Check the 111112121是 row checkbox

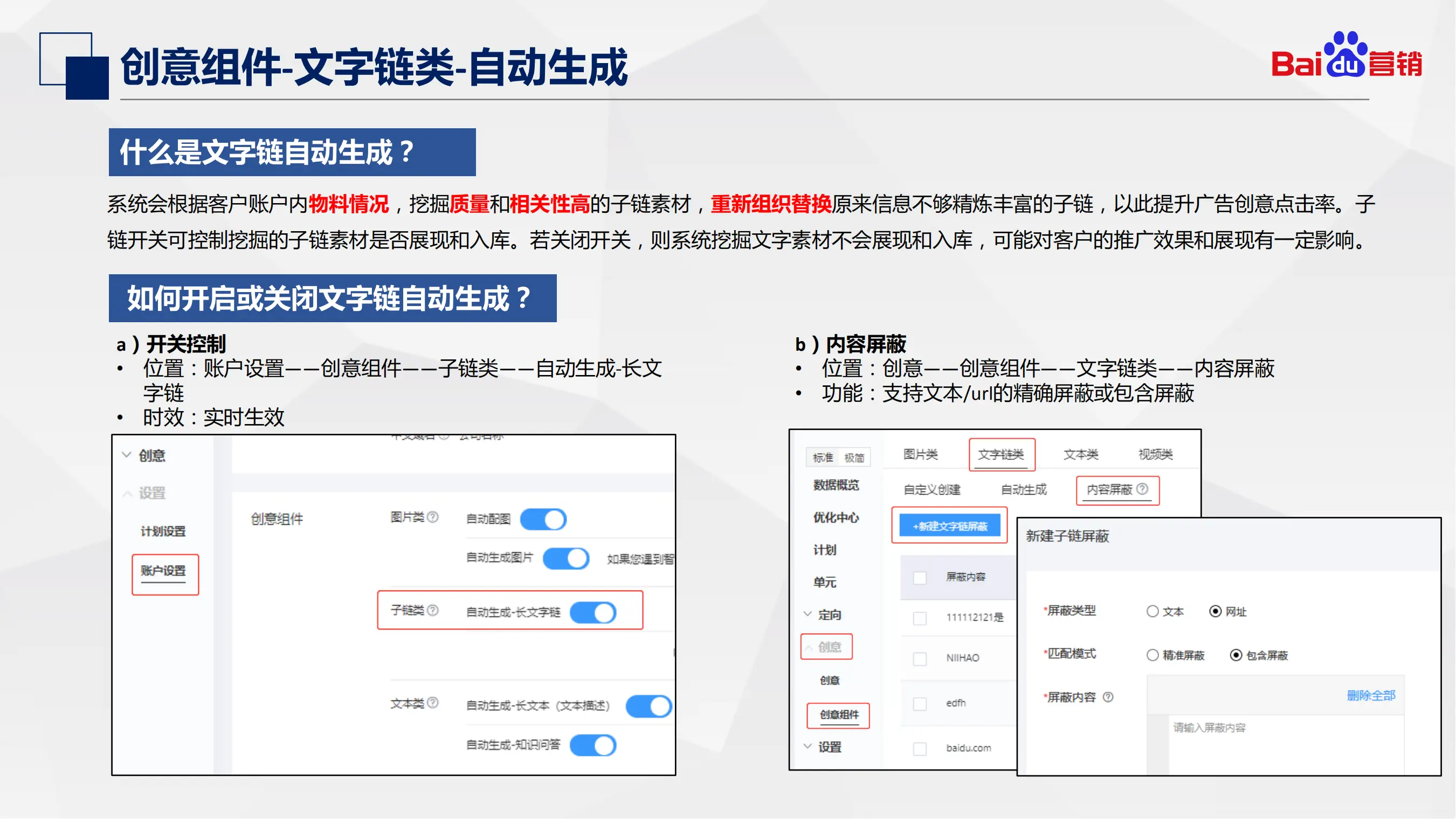point(920,619)
